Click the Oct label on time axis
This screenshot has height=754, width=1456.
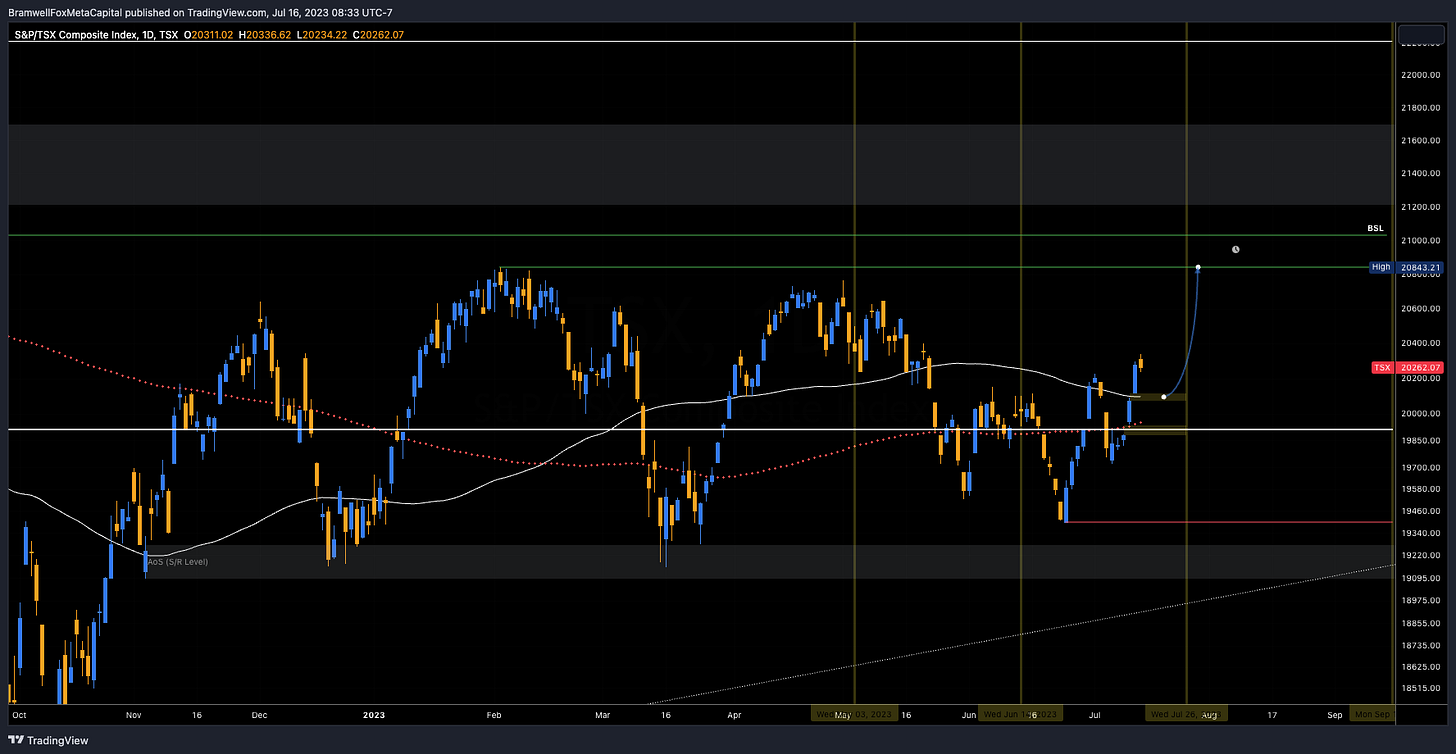18,715
